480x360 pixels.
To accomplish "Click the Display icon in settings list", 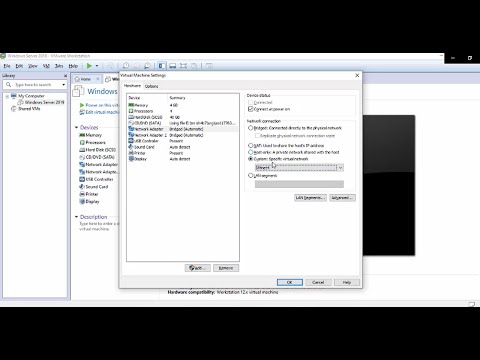I will (131, 159).
